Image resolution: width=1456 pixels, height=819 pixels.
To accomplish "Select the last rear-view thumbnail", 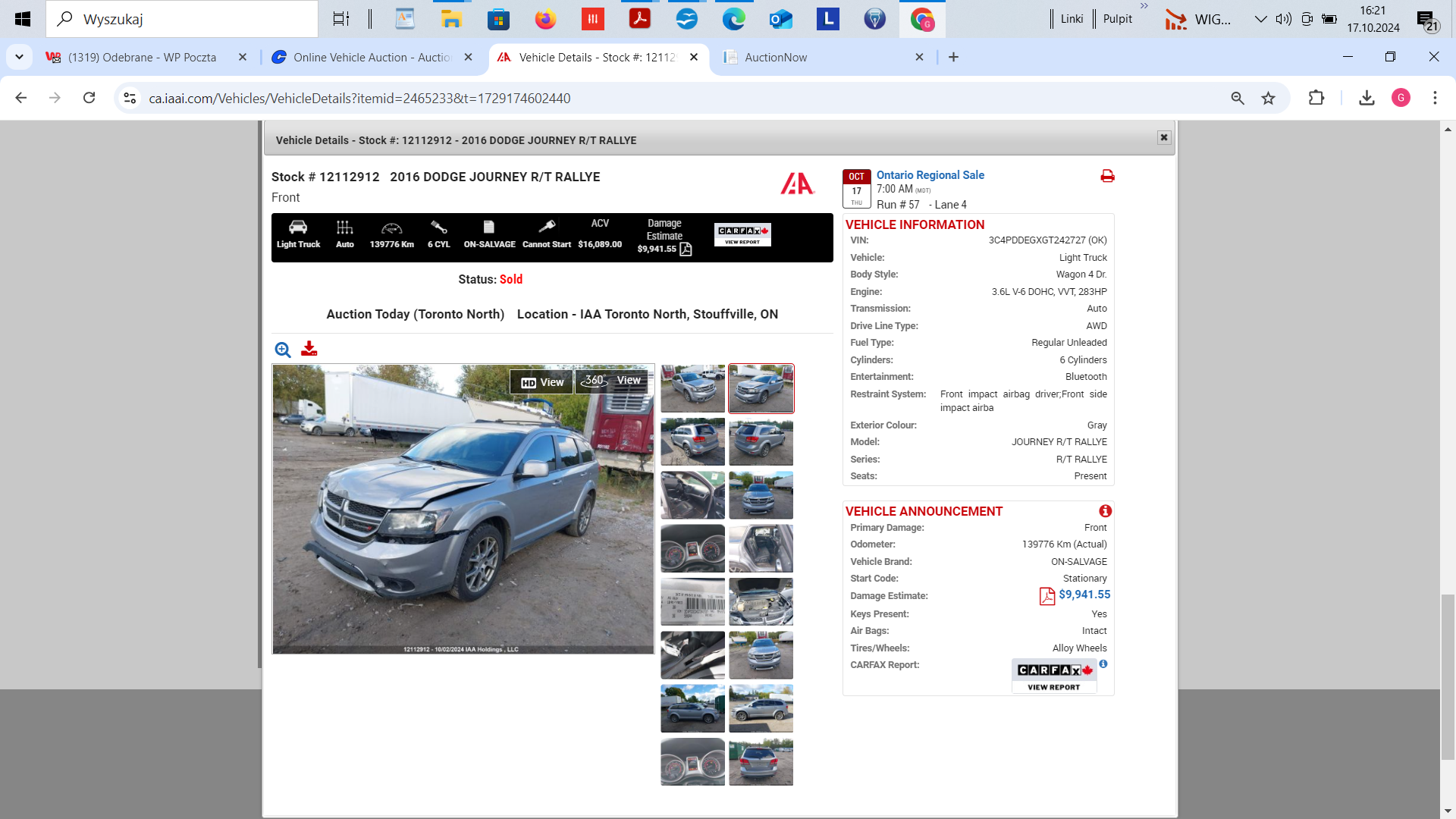I will (761, 761).
